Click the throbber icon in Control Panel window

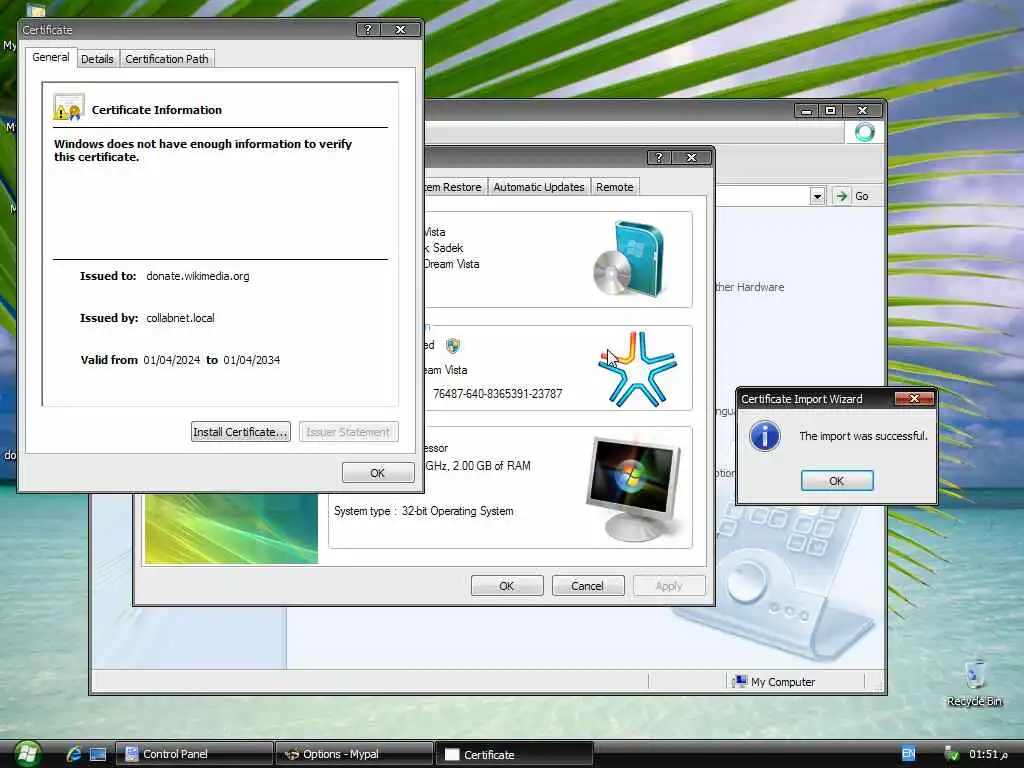[x=865, y=132]
